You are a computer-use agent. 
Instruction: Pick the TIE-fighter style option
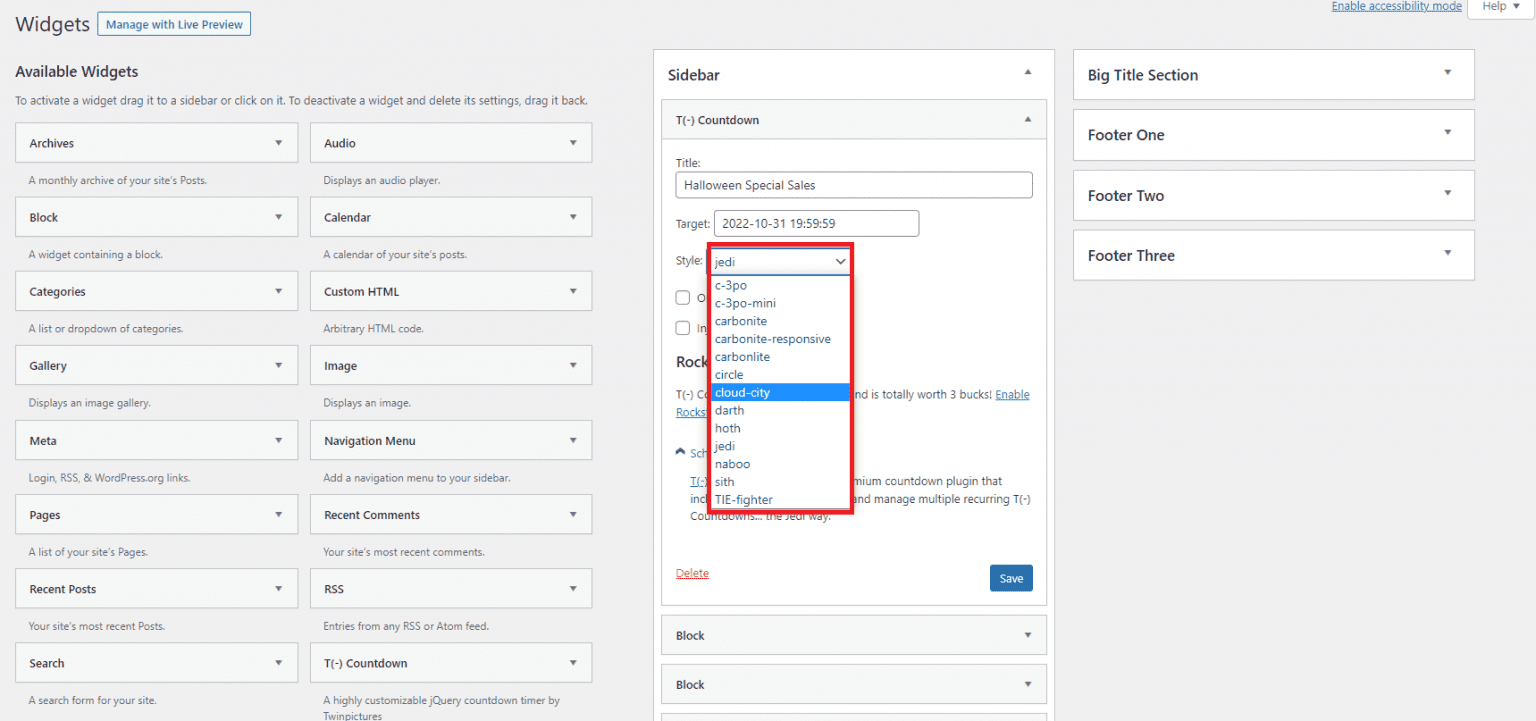[743, 499]
